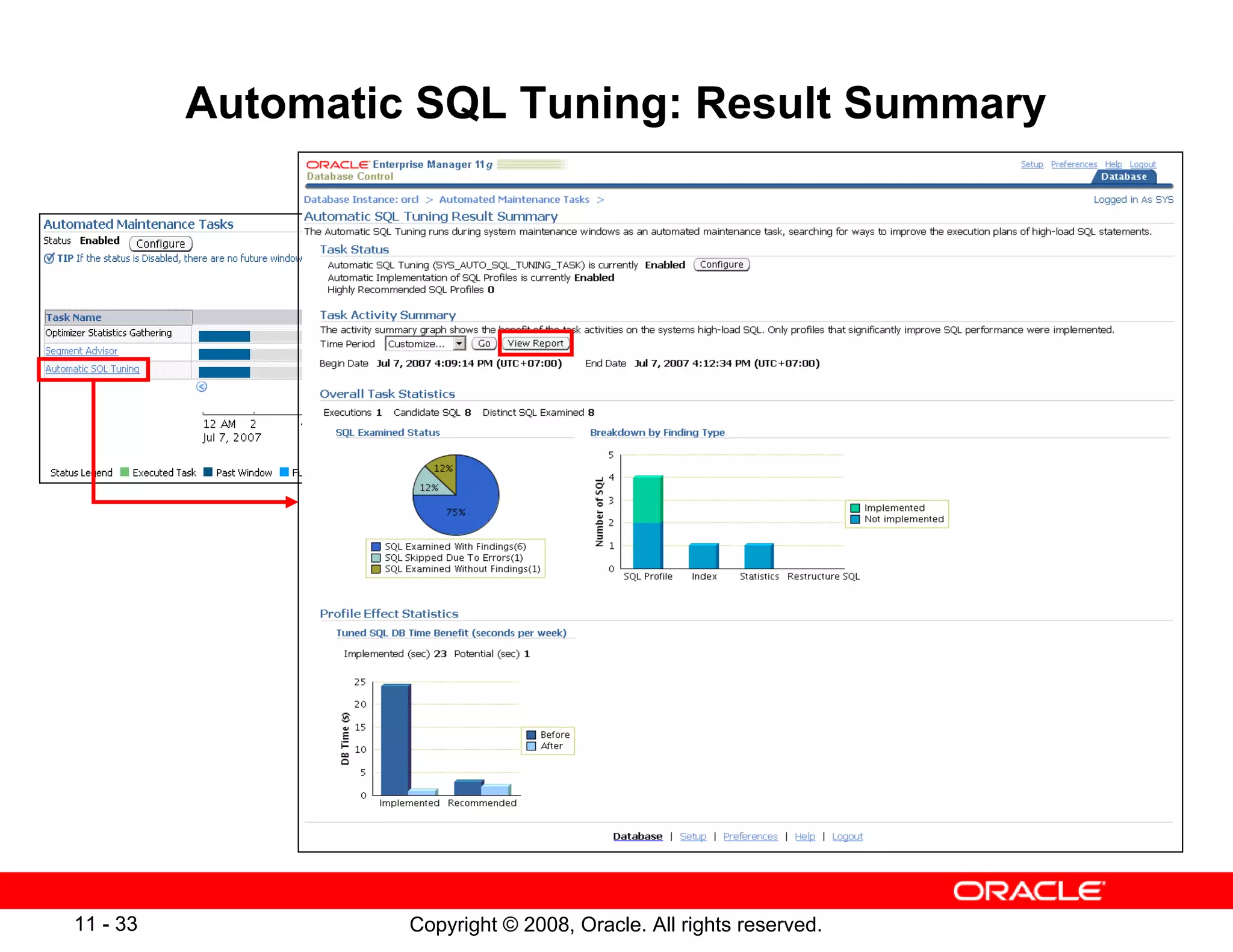This screenshot has height=952, width=1233.
Task: Click SQL Examined Without Findings legend swatch
Action: tap(376, 569)
